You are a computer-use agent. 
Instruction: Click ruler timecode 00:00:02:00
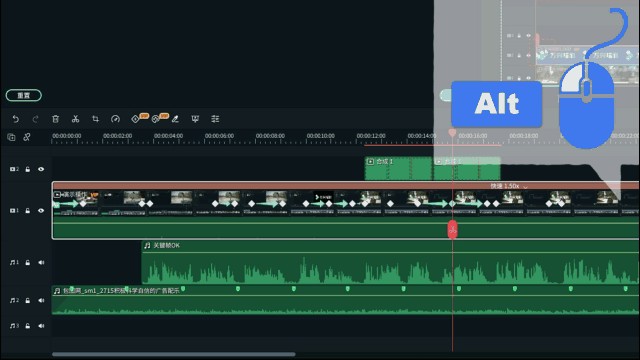(118, 136)
